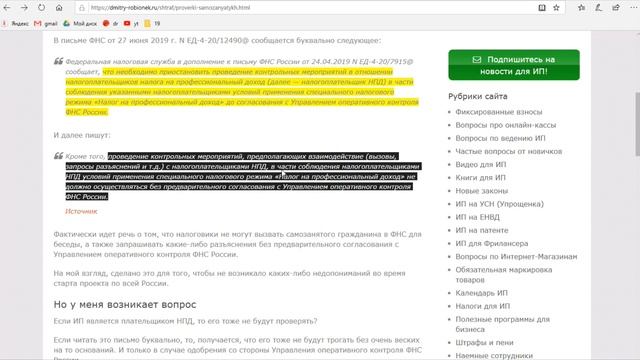The image size is (640, 360).
Task: Open the dr bookmark
Action: click(111, 24)
